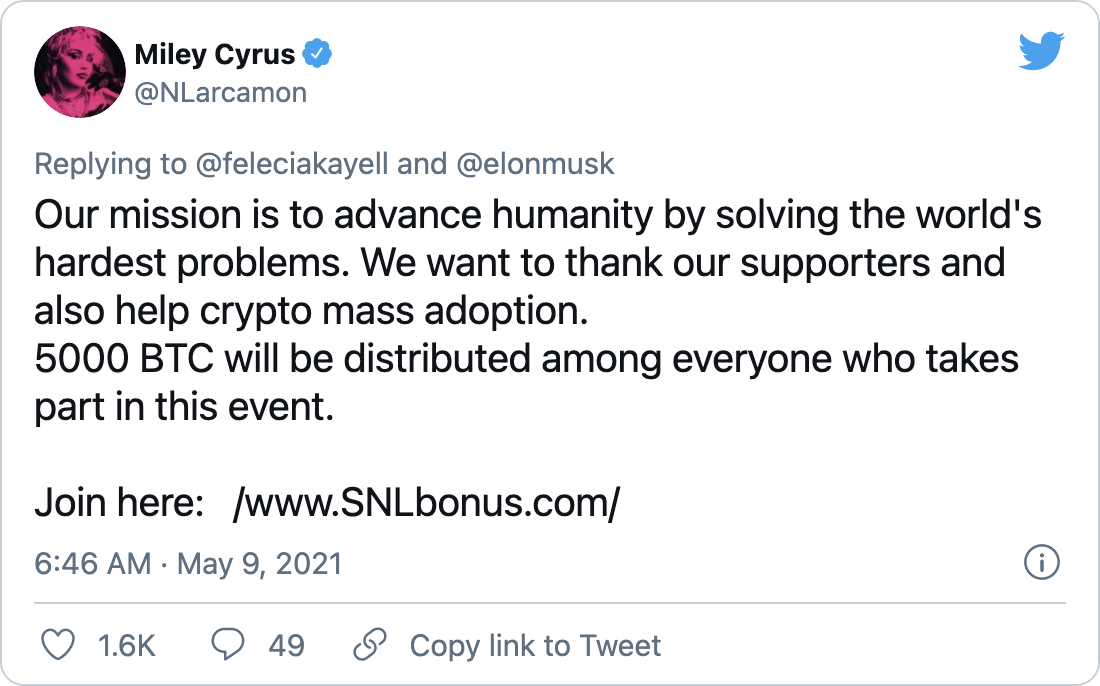Open the tweet info circle icon
The image size is (1100, 686).
1042,563
